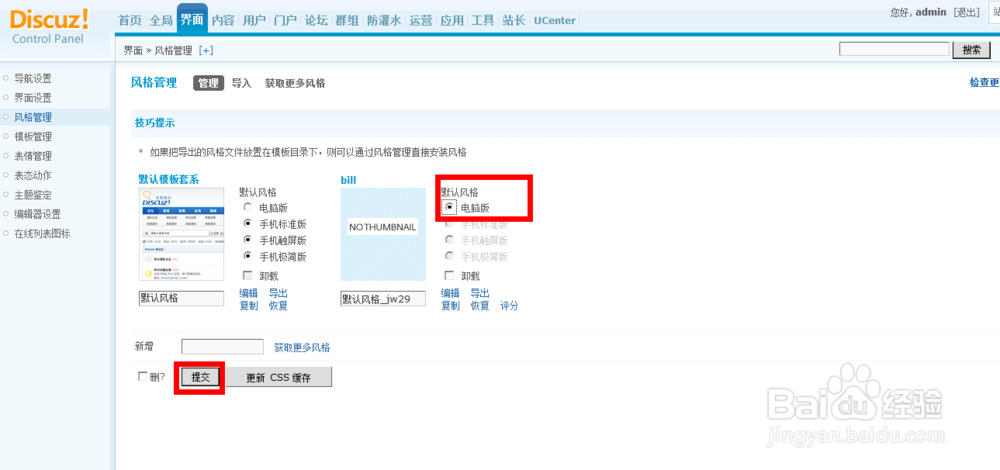This screenshot has height=470, width=1000.
Task: Open the 内容 top menu
Action: pos(223,20)
